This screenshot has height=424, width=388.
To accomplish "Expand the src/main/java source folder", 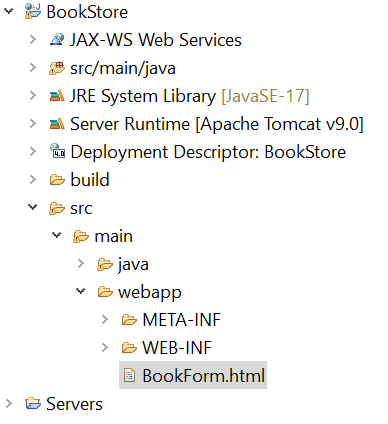I will (33, 68).
